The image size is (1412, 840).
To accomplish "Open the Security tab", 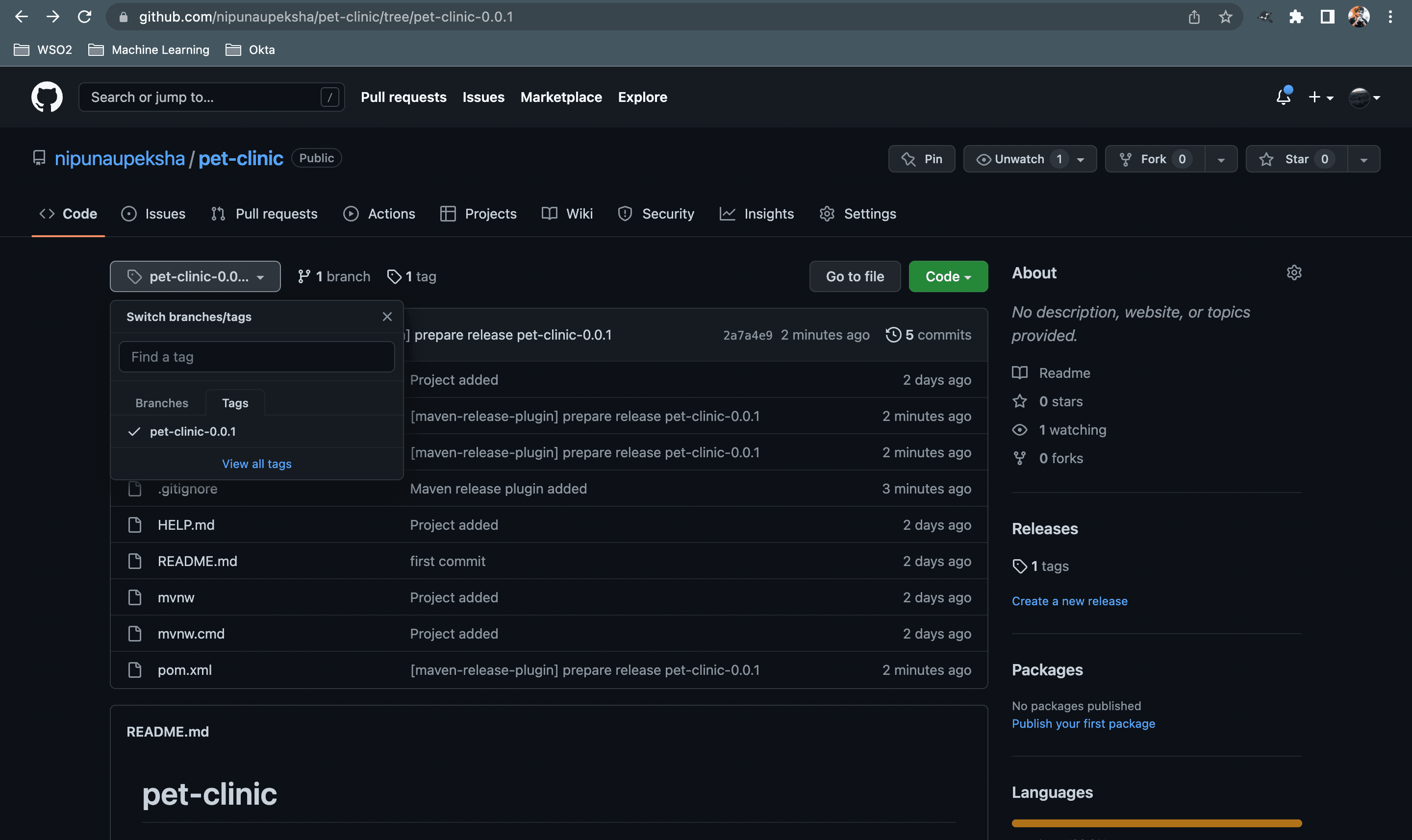I will [656, 213].
